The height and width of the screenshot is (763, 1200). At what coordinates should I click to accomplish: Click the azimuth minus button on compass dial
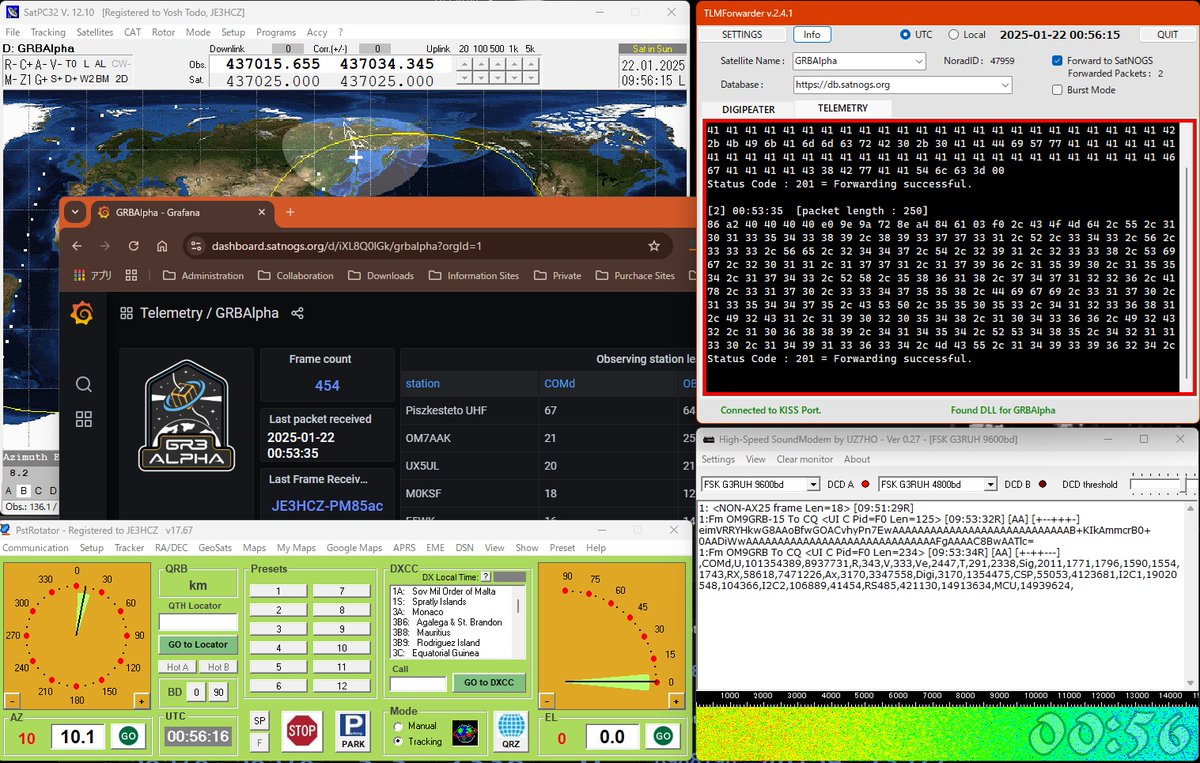[12, 701]
